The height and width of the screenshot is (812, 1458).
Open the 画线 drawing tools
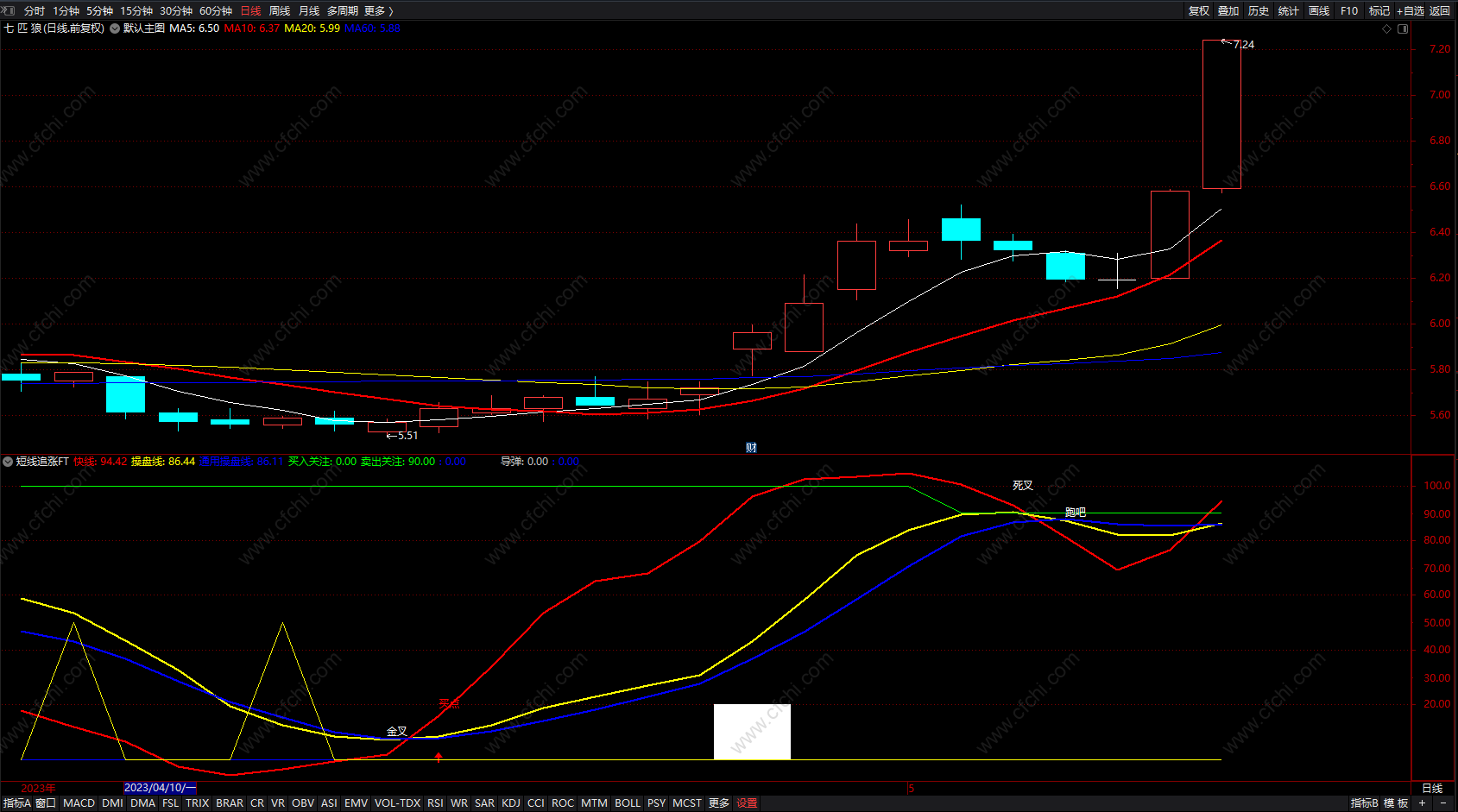(1318, 10)
